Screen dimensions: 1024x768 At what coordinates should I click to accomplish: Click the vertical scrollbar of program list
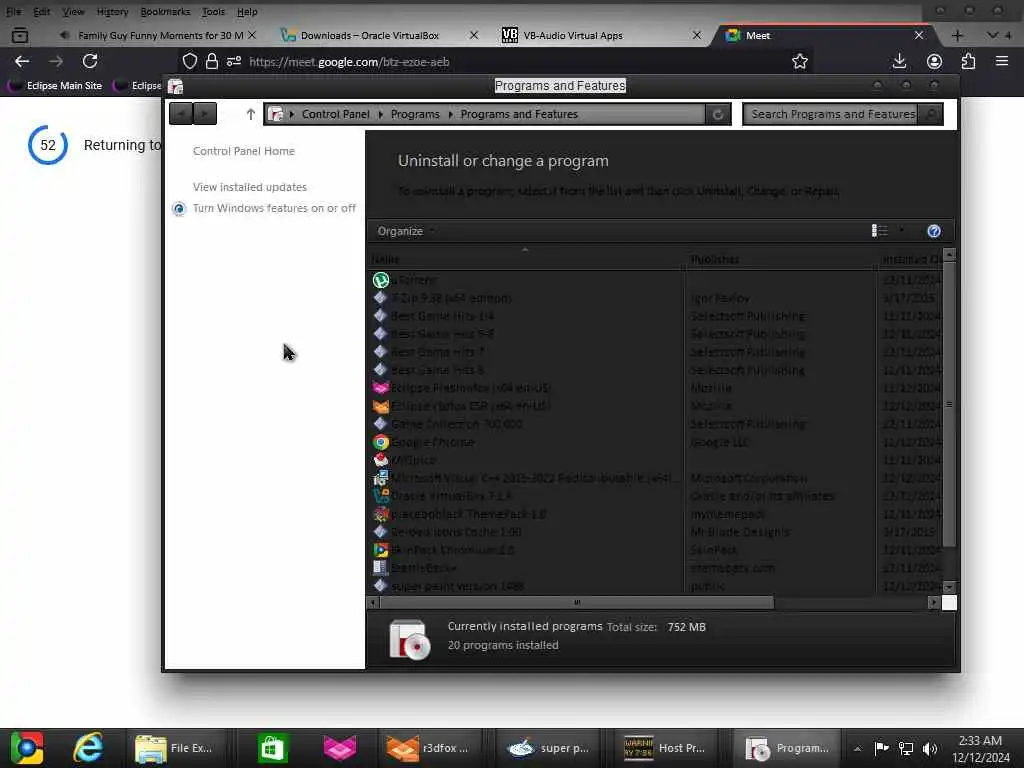coord(950,404)
